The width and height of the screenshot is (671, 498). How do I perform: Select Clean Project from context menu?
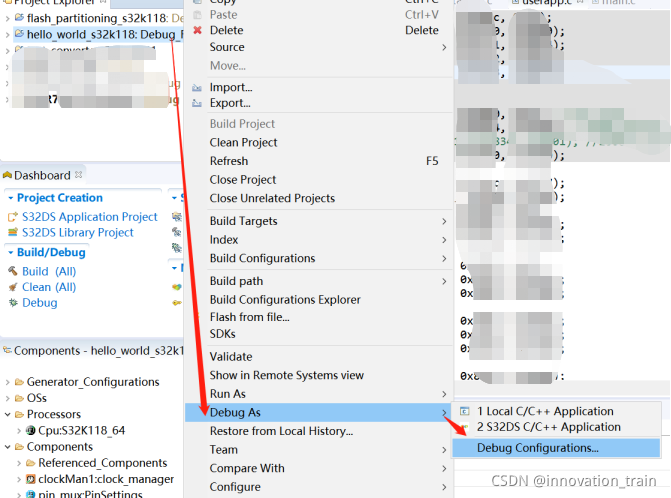(319, 142)
